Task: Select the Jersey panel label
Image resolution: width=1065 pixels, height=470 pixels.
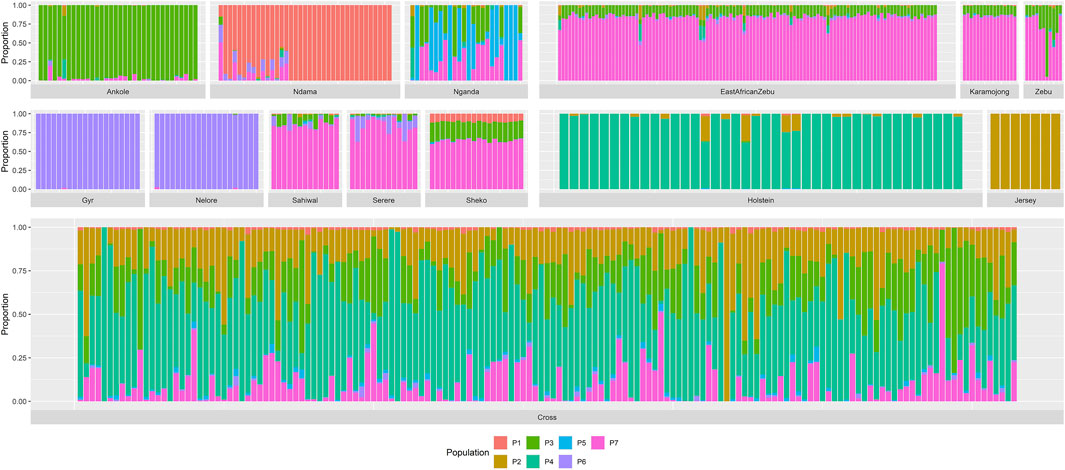Action: 1025,200
